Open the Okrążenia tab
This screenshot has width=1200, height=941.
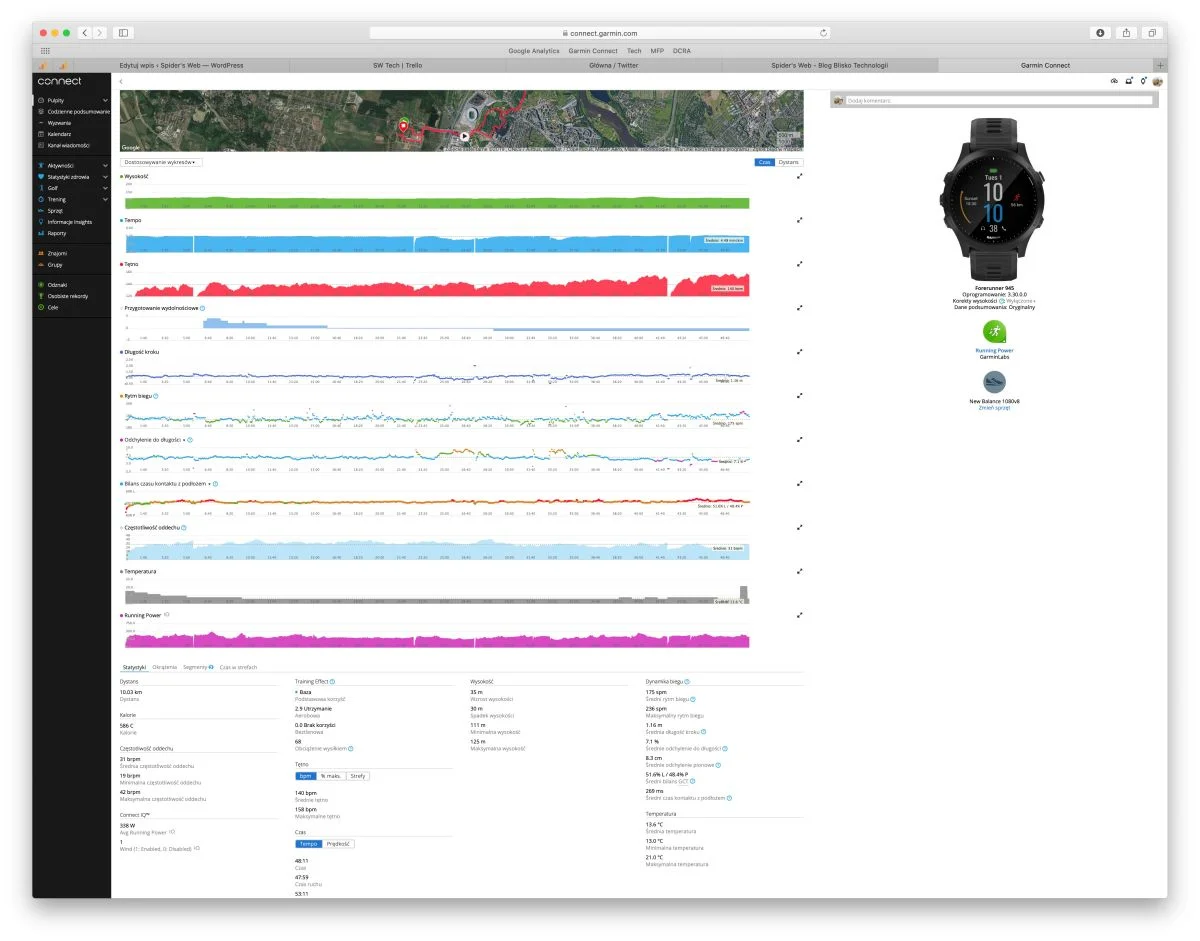[165, 667]
